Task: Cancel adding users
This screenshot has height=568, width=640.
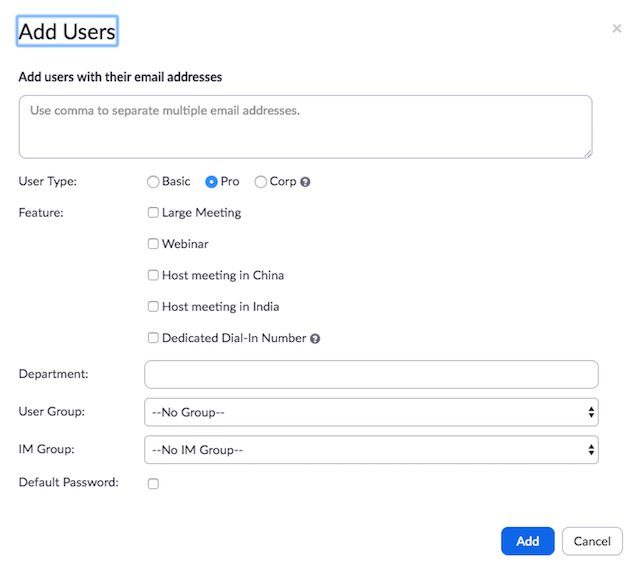Action: tap(592, 541)
